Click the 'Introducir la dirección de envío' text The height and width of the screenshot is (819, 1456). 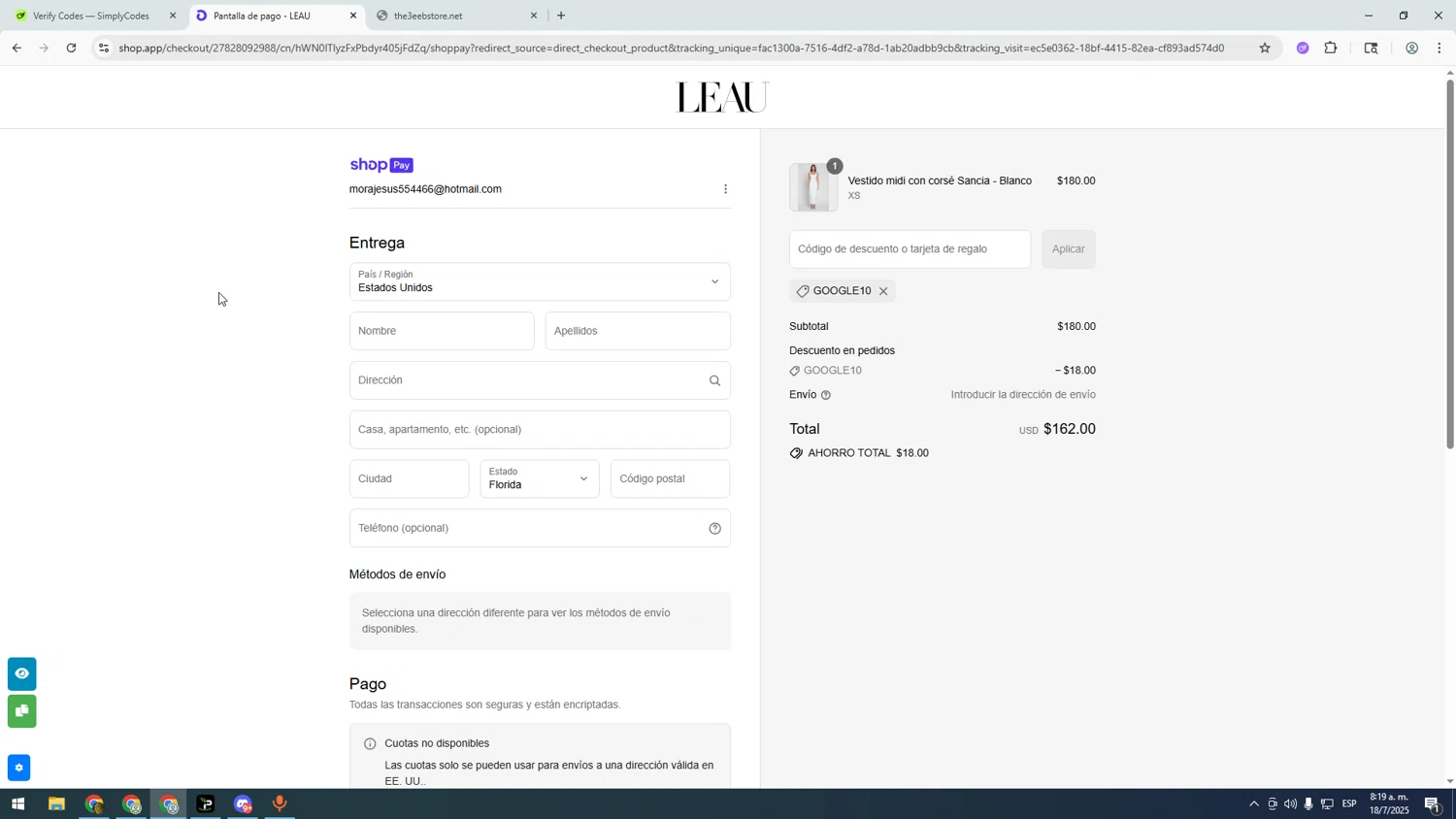coord(1023,395)
